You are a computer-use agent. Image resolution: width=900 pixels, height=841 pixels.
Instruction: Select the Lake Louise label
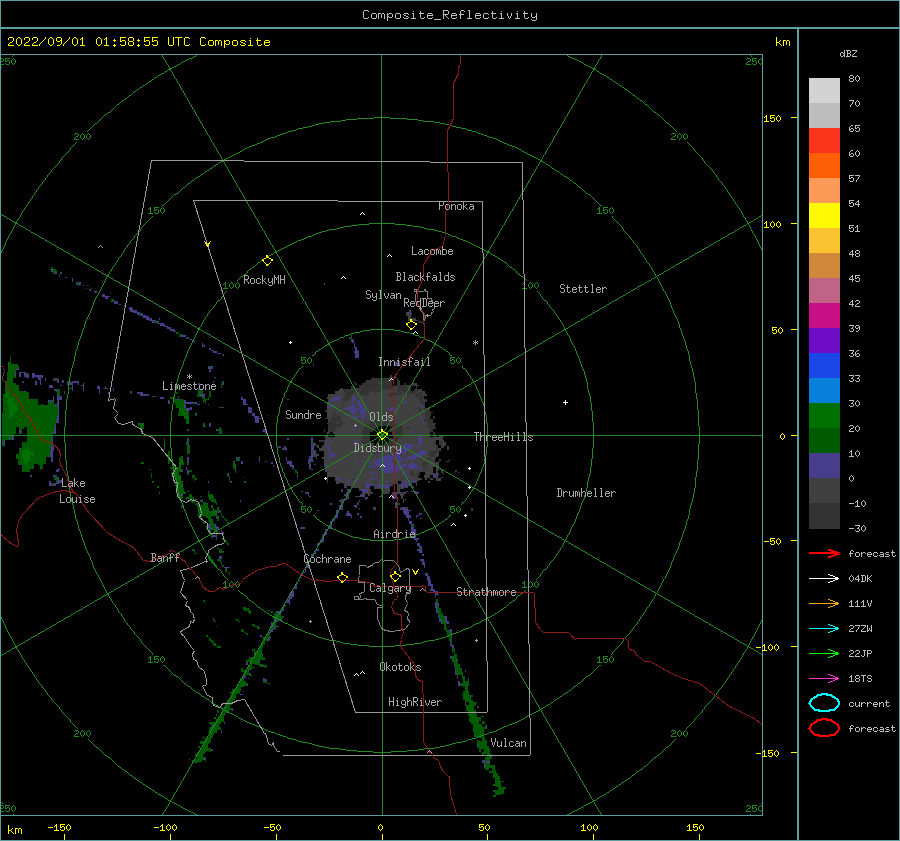pos(77,491)
